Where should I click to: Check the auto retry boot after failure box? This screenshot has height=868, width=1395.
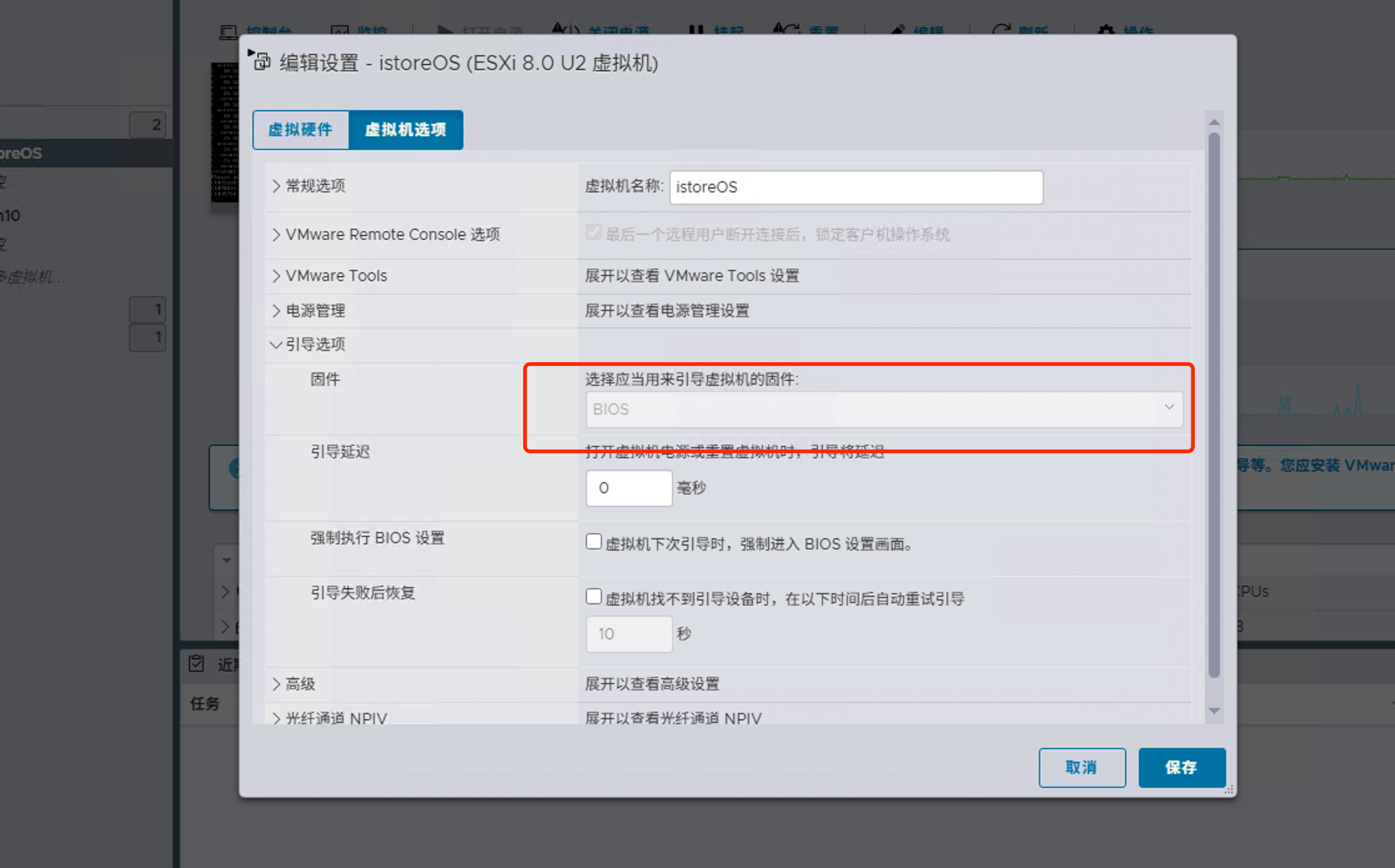[x=593, y=596]
